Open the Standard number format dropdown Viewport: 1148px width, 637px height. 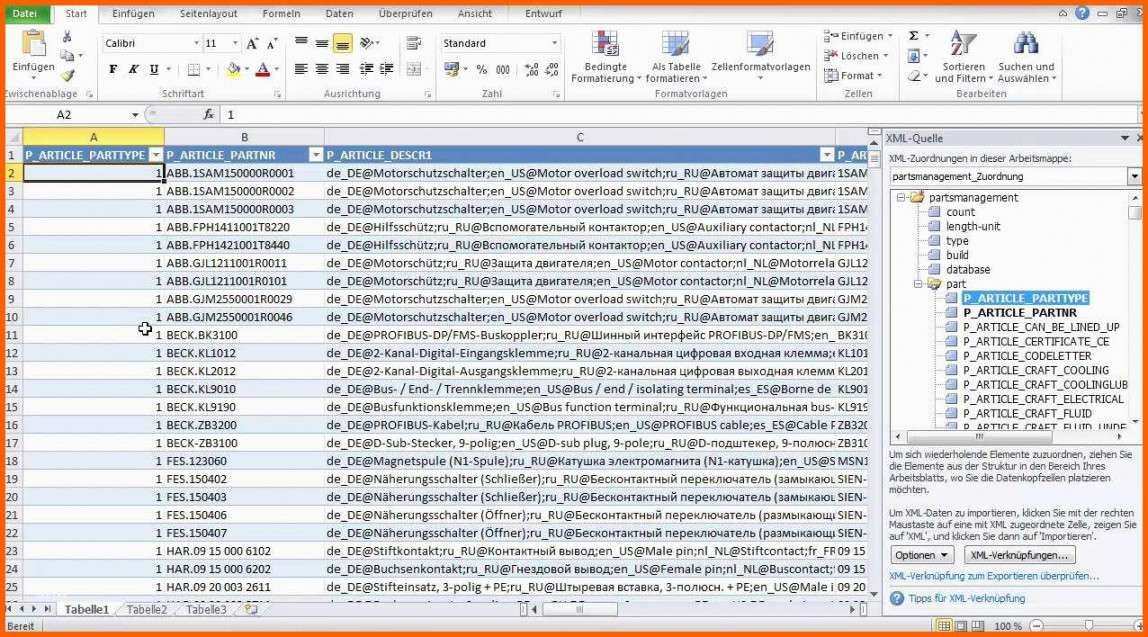[x=554, y=43]
